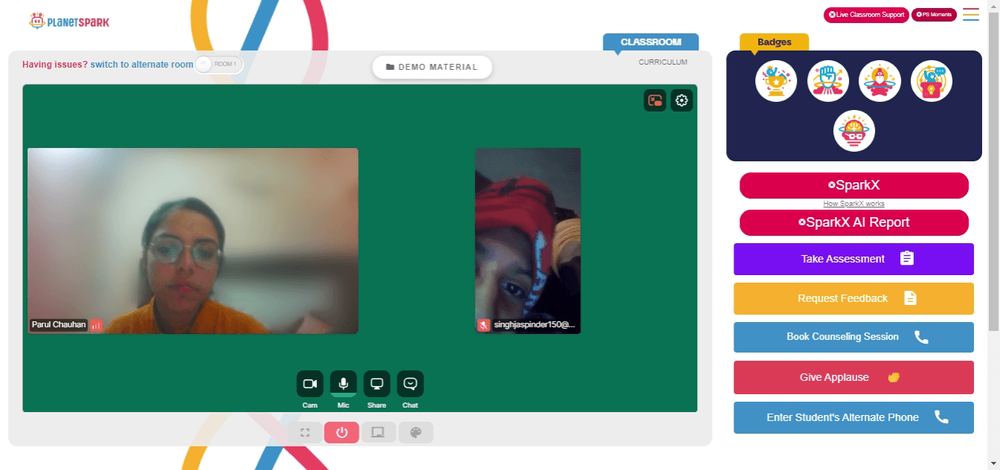Book Counseling Session button
1000x470 pixels.
point(853,337)
